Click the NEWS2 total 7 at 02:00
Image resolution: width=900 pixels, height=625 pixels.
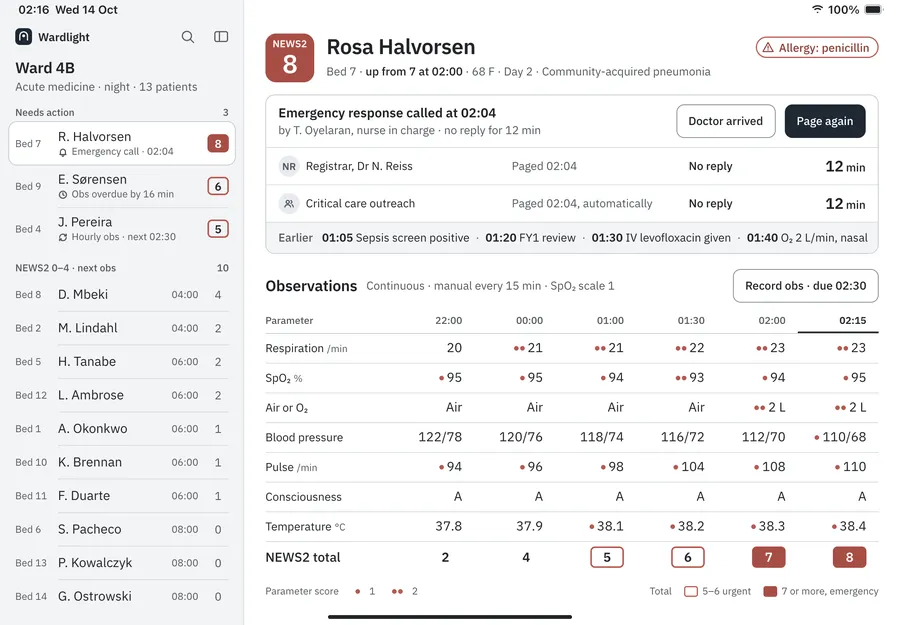pos(769,557)
